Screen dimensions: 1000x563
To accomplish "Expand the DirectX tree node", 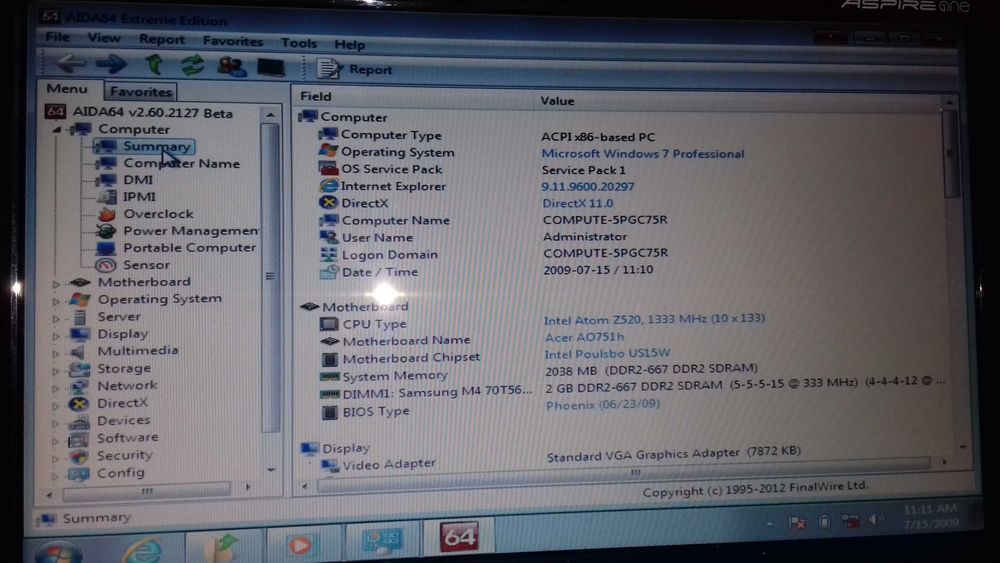I will pyautogui.click(x=56, y=405).
